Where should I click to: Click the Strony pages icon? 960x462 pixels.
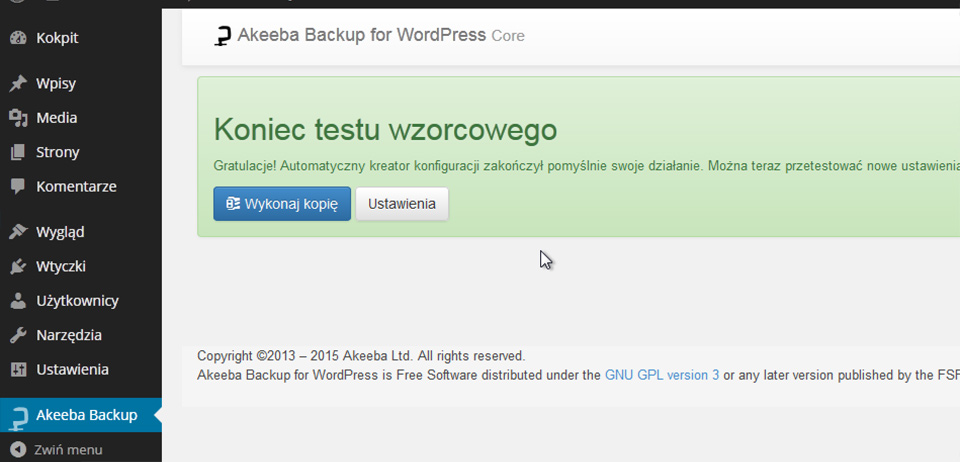point(19,152)
